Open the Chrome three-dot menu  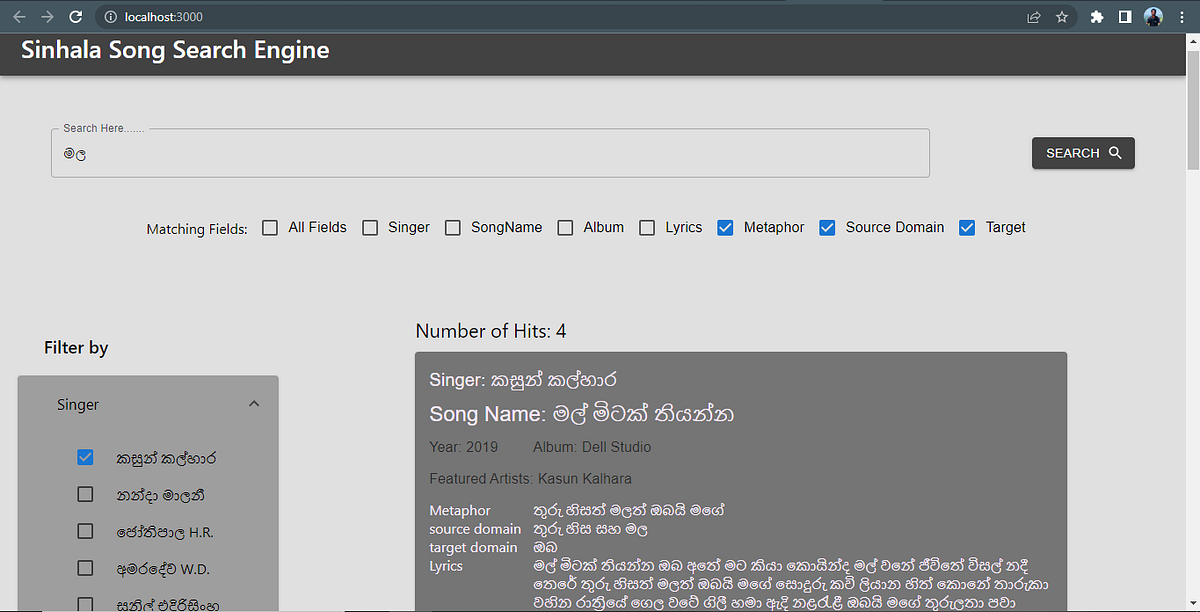pos(1181,16)
